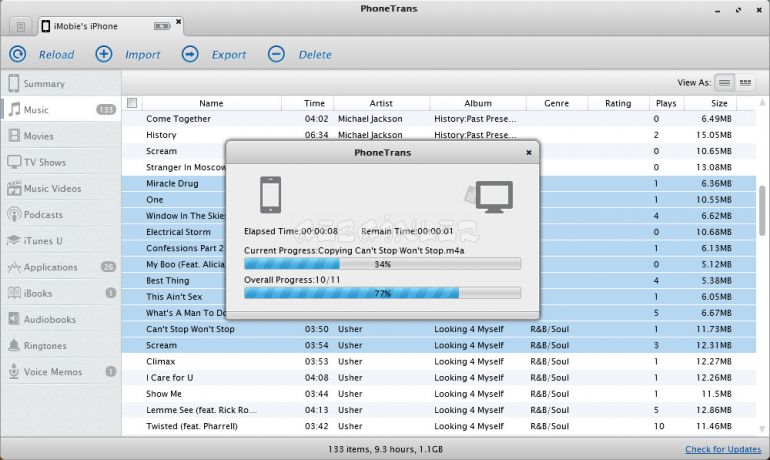Viewport: 770px width, 460px height.
Task: Click the Delete button label
Action: point(315,54)
